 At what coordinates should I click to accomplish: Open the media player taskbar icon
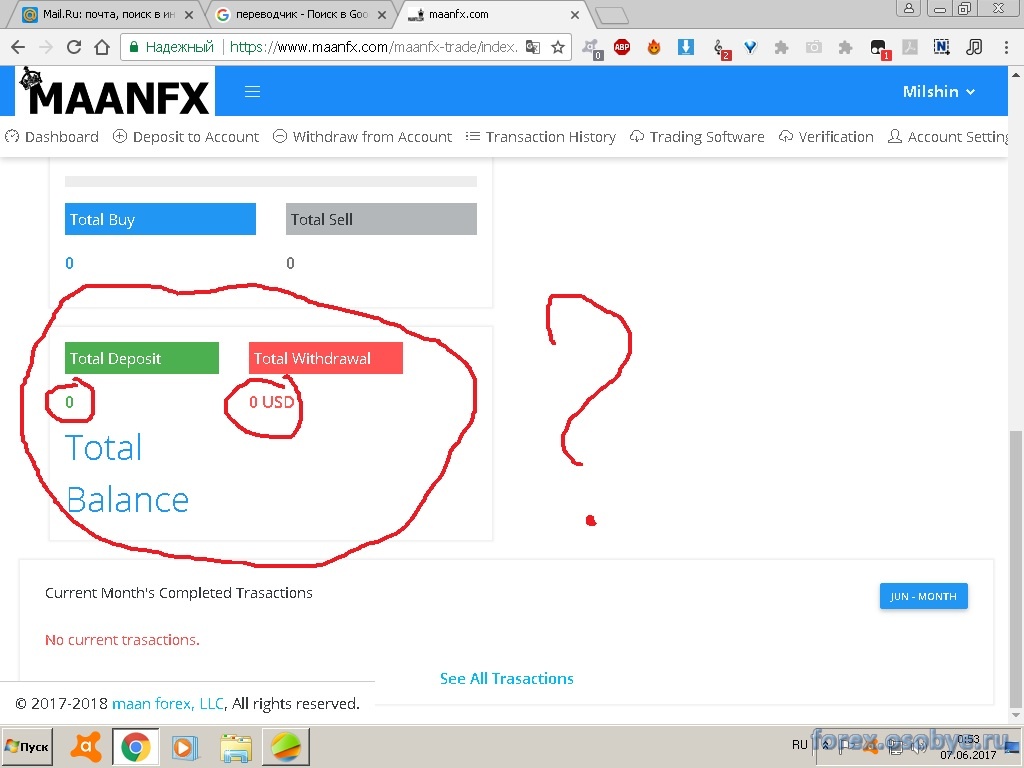[x=185, y=746]
